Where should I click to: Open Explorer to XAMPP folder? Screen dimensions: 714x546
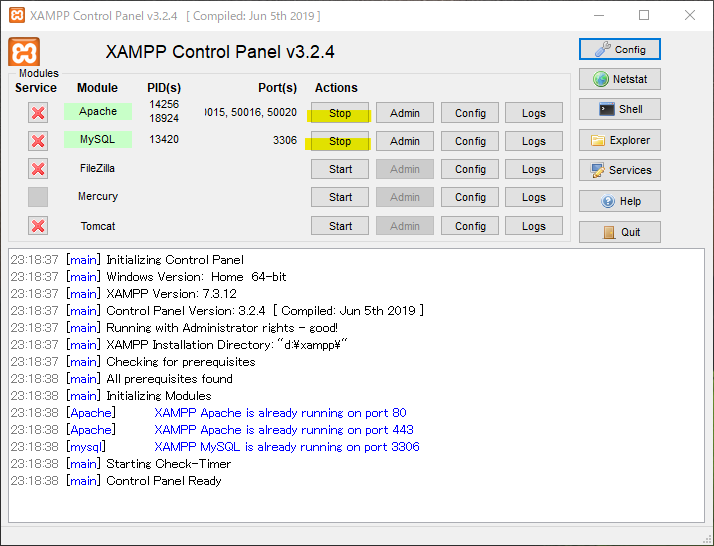click(620, 140)
